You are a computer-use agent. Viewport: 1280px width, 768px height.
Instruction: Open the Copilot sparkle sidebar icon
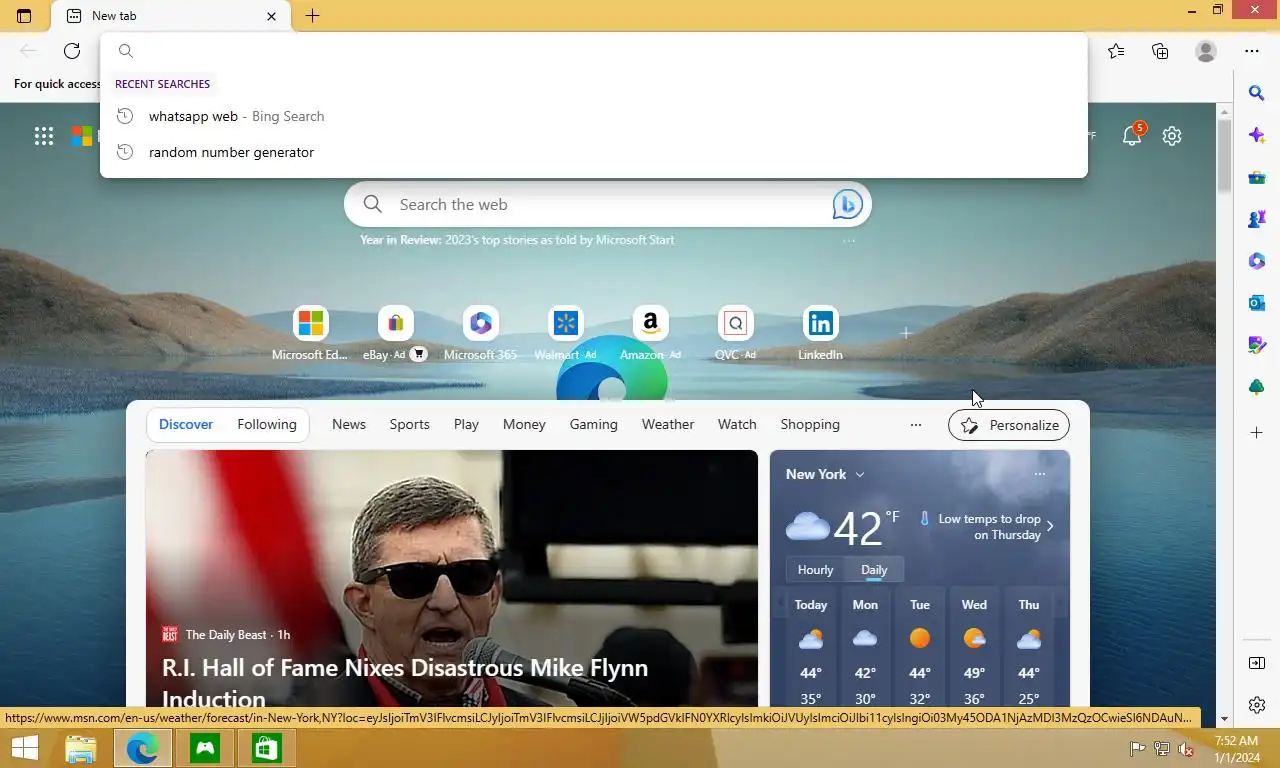[x=1257, y=135]
